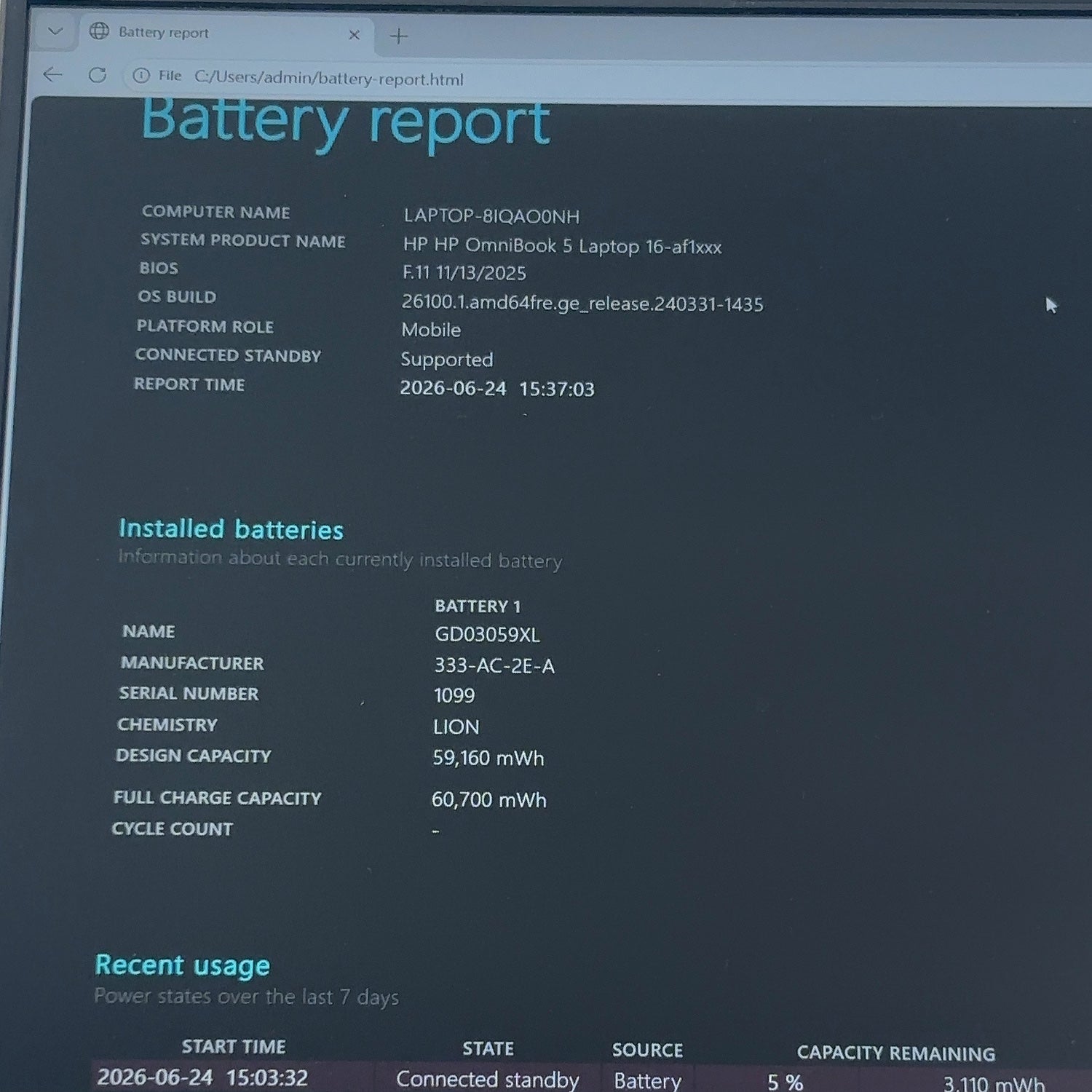Reload the battery report page

pos(97,75)
